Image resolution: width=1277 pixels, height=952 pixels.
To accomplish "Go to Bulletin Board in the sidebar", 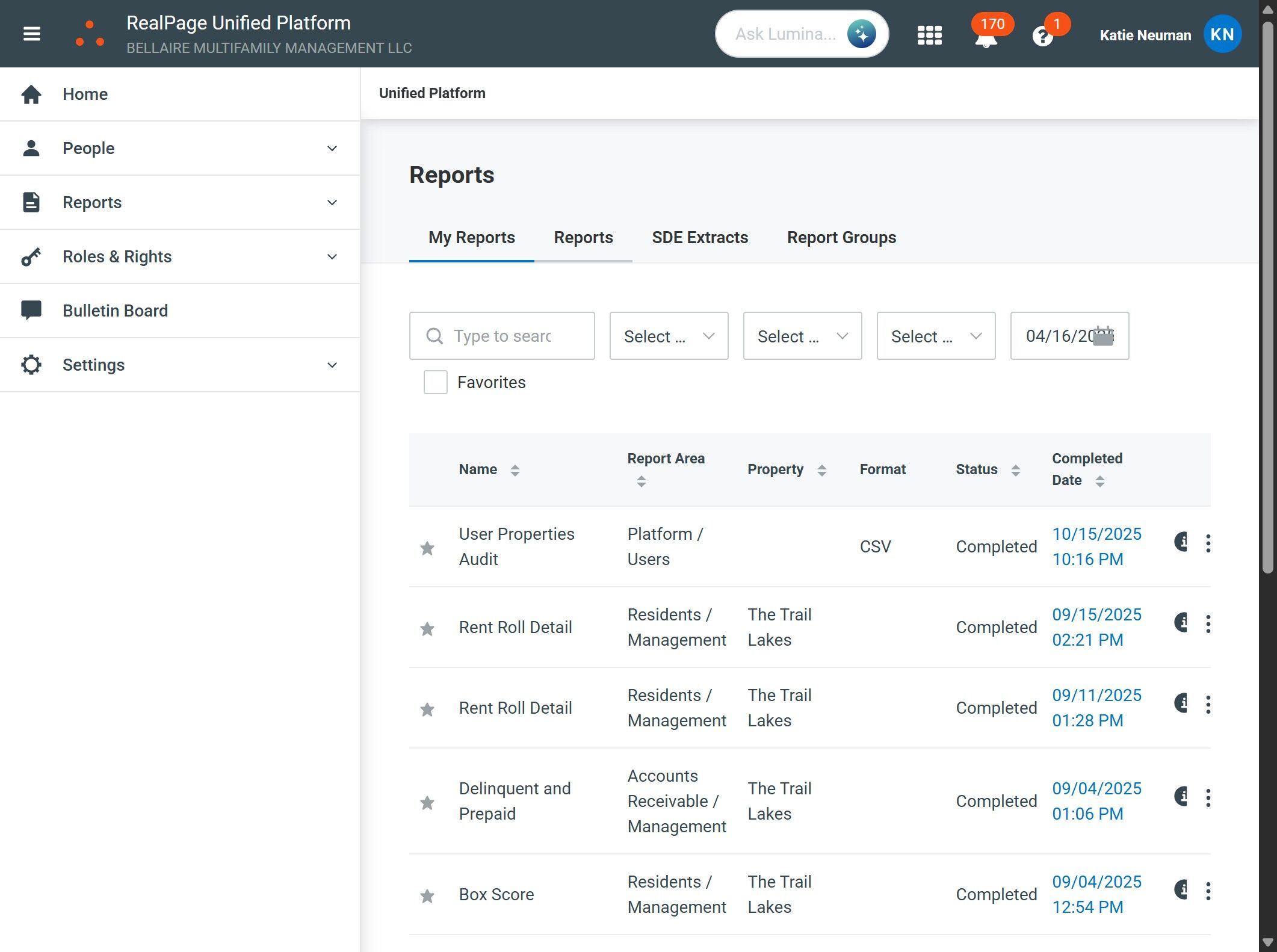I will tap(115, 311).
